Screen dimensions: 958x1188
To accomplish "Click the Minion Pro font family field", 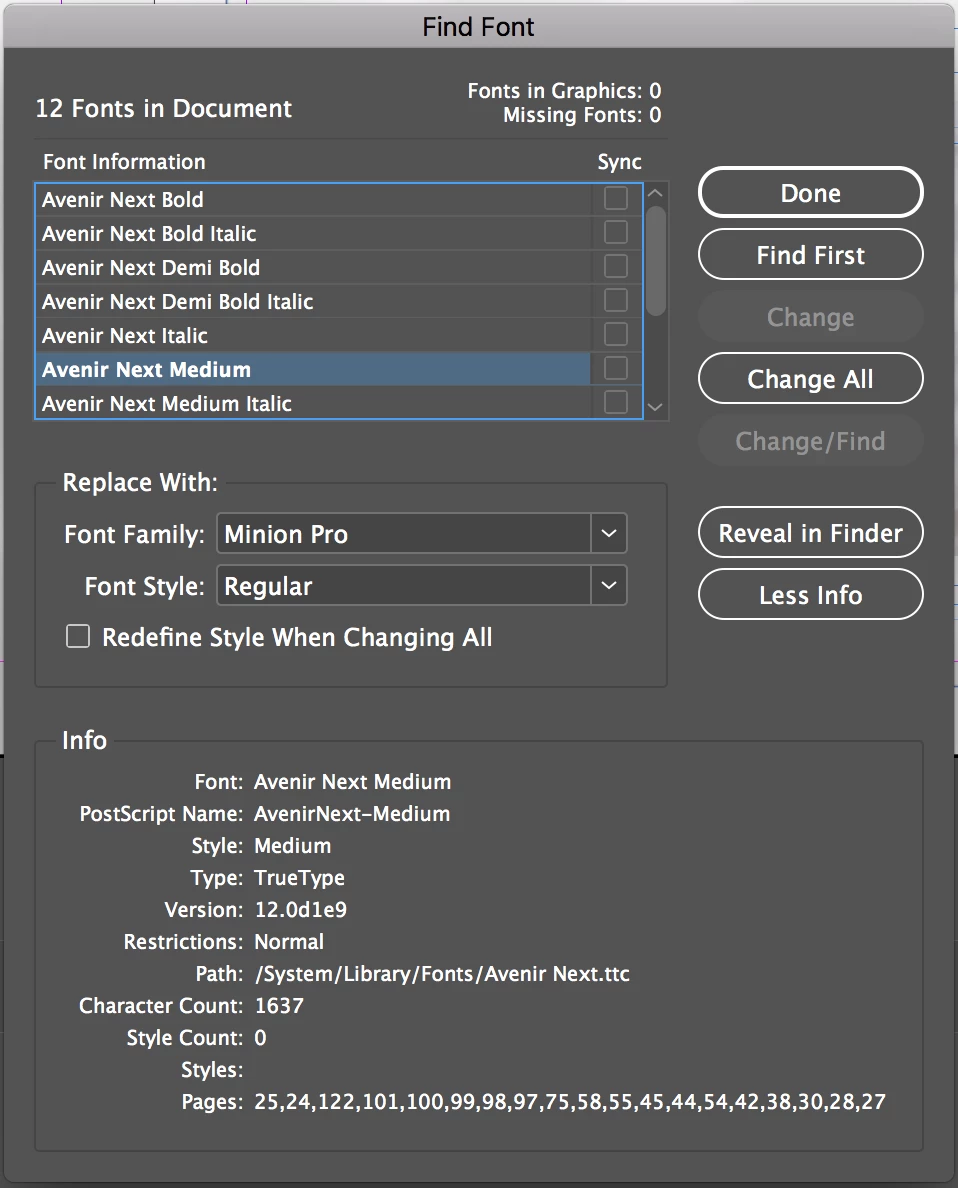I will pos(404,533).
